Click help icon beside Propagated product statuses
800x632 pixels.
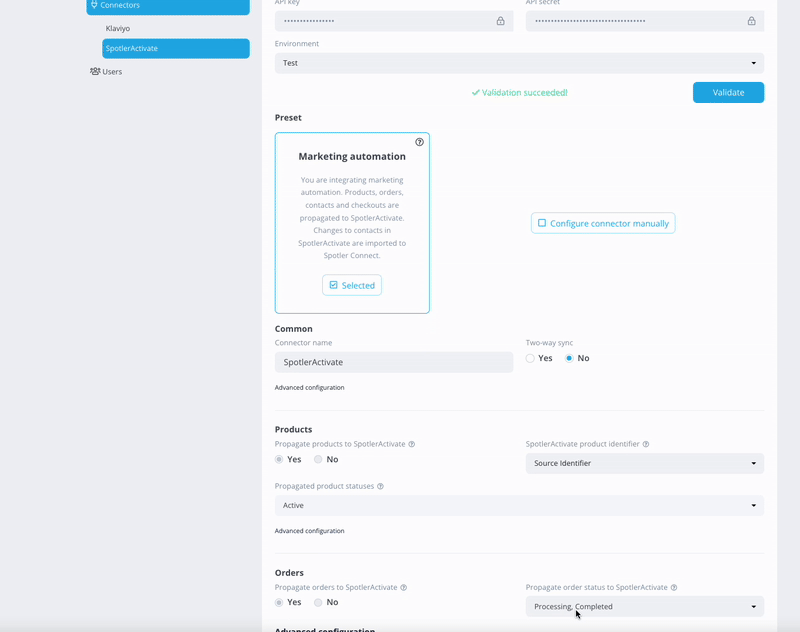(x=380, y=487)
